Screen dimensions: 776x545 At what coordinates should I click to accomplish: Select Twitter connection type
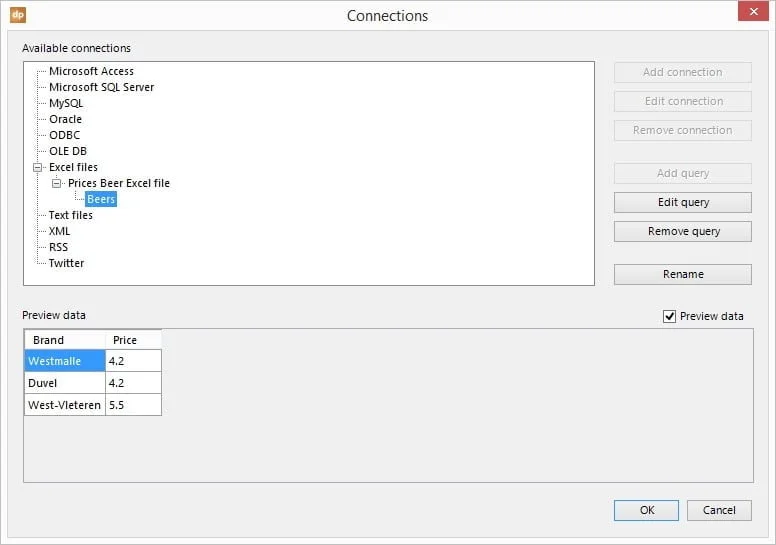click(66, 263)
